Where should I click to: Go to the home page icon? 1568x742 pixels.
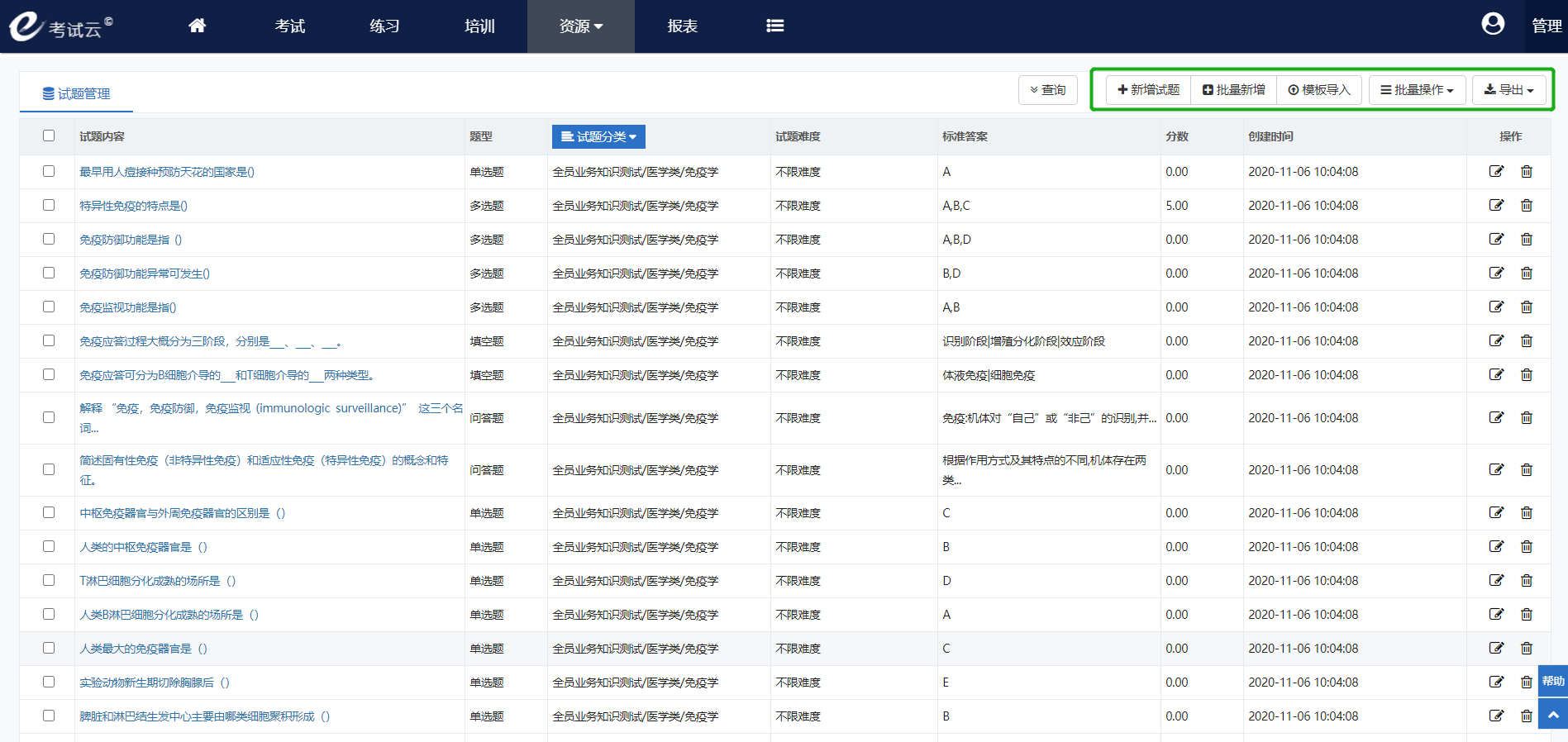coord(197,26)
